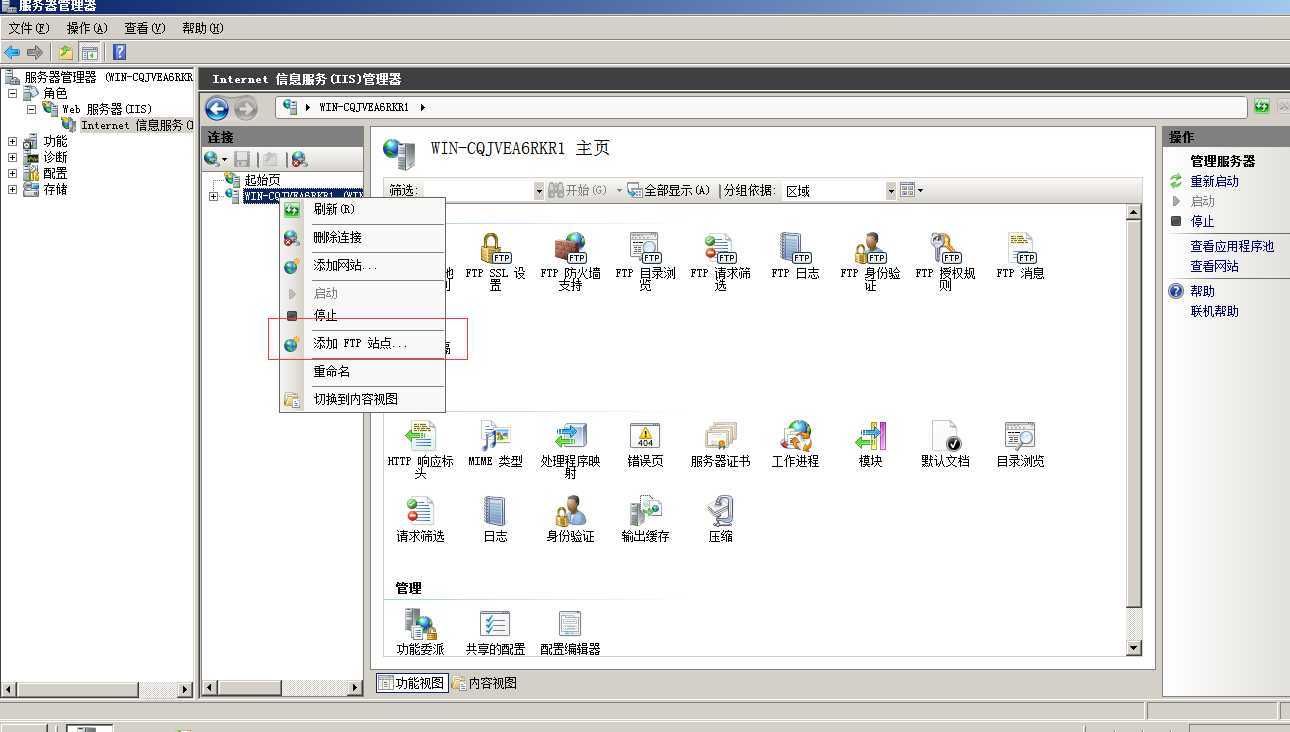Open the FTP SSL 设置 feature
Viewport: 1290px width, 732px height.
(x=495, y=260)
